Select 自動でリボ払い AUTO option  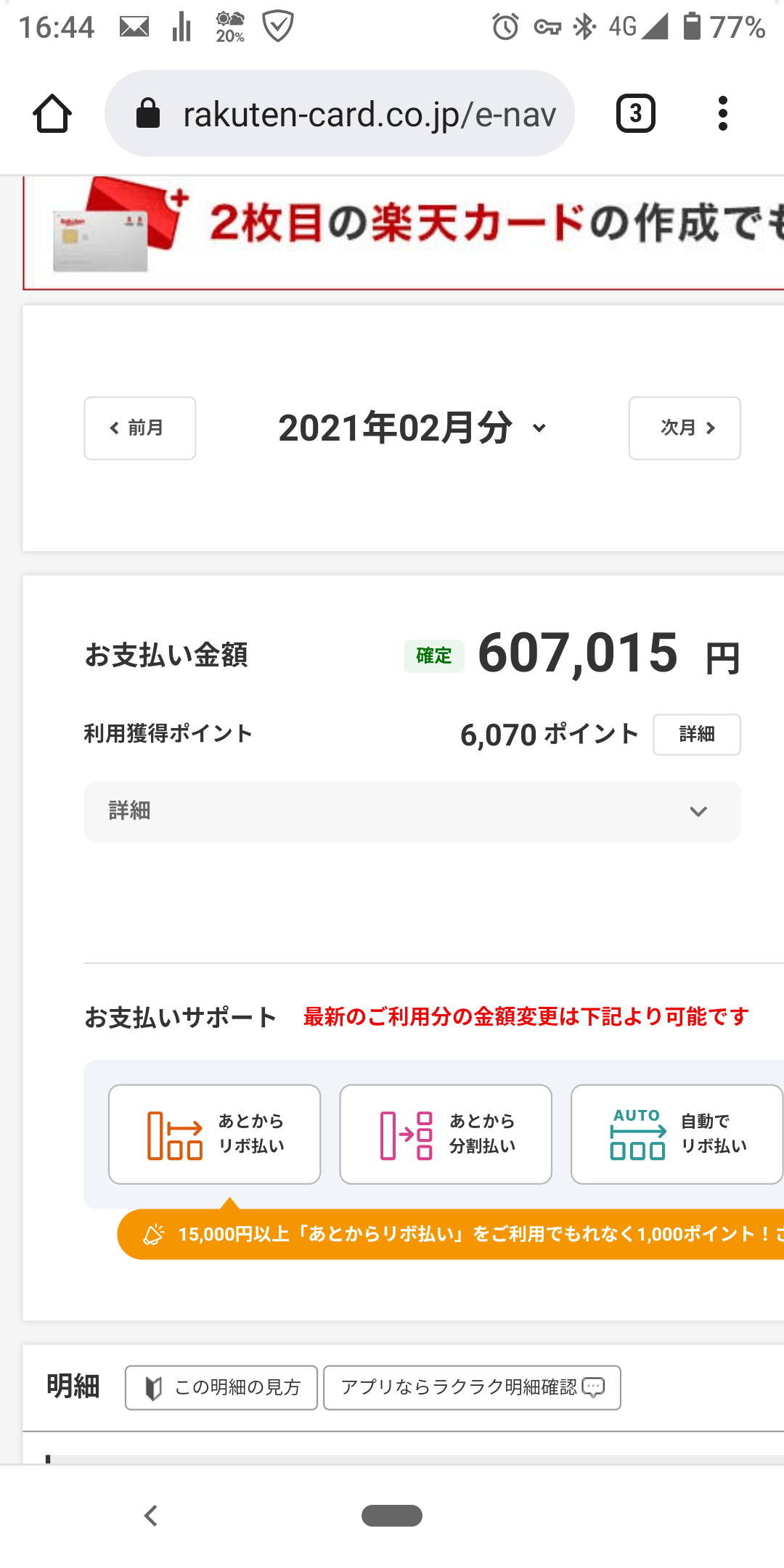point(677,1134)
